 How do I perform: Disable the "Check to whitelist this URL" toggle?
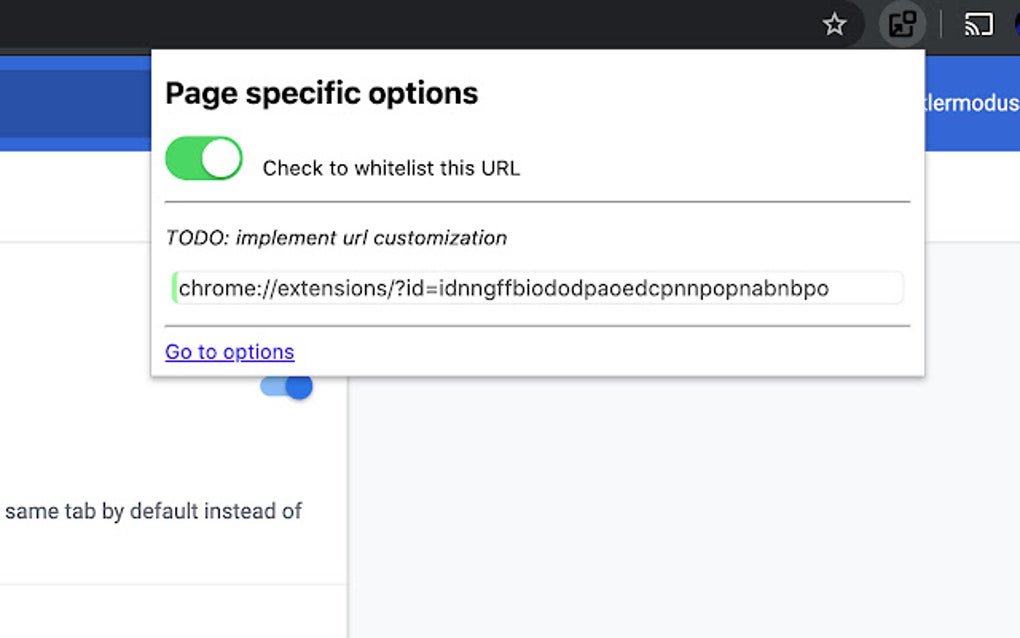pos(203,158)
